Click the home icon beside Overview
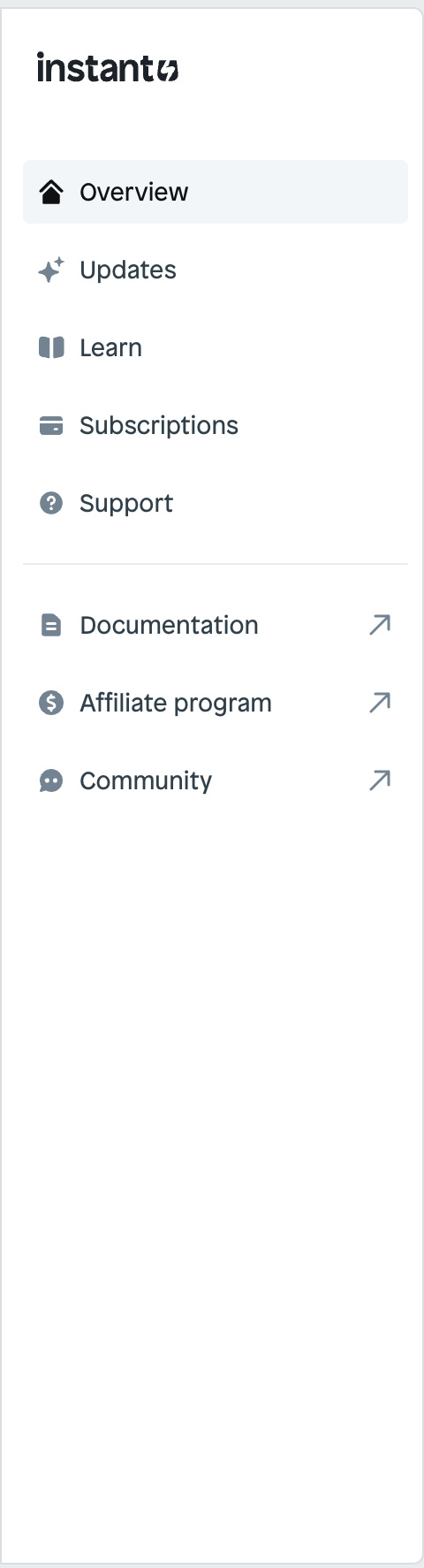 tap(51, 192)
